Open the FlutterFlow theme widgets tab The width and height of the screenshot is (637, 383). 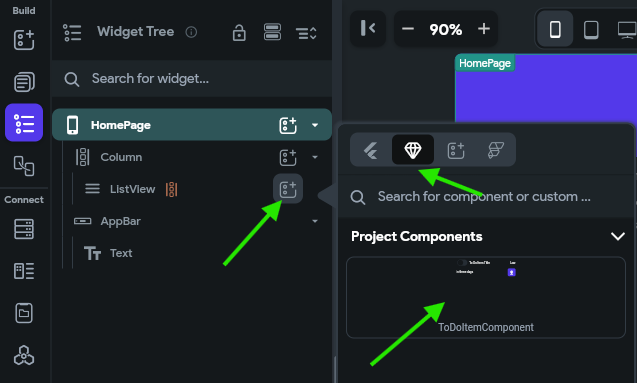click(496, 150)
